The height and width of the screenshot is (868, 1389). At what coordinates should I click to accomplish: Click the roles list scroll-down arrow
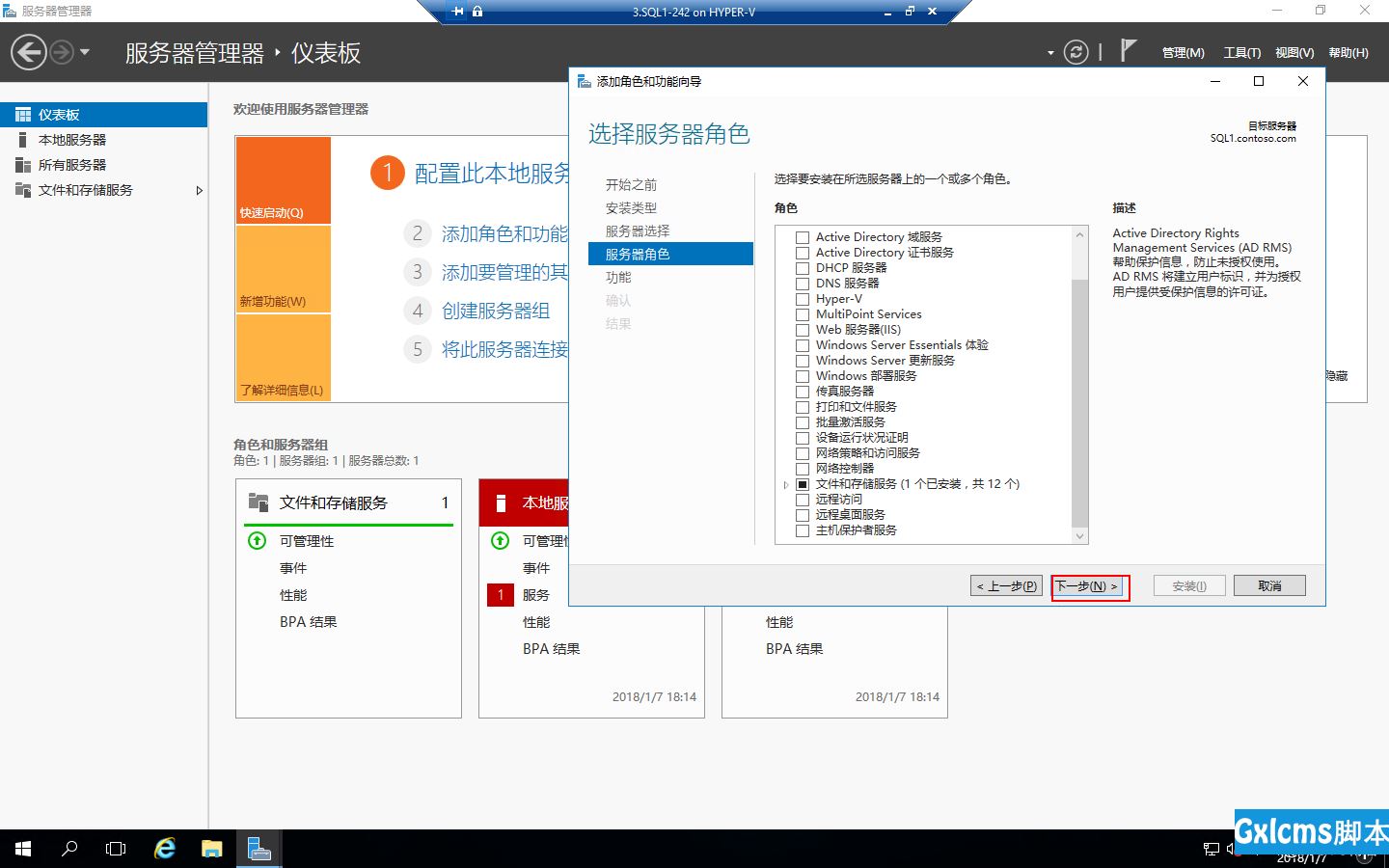point(1079,536)
